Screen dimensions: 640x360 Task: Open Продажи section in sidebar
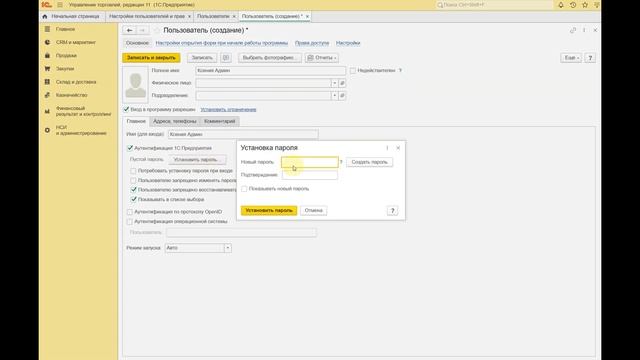pos(66,55)
